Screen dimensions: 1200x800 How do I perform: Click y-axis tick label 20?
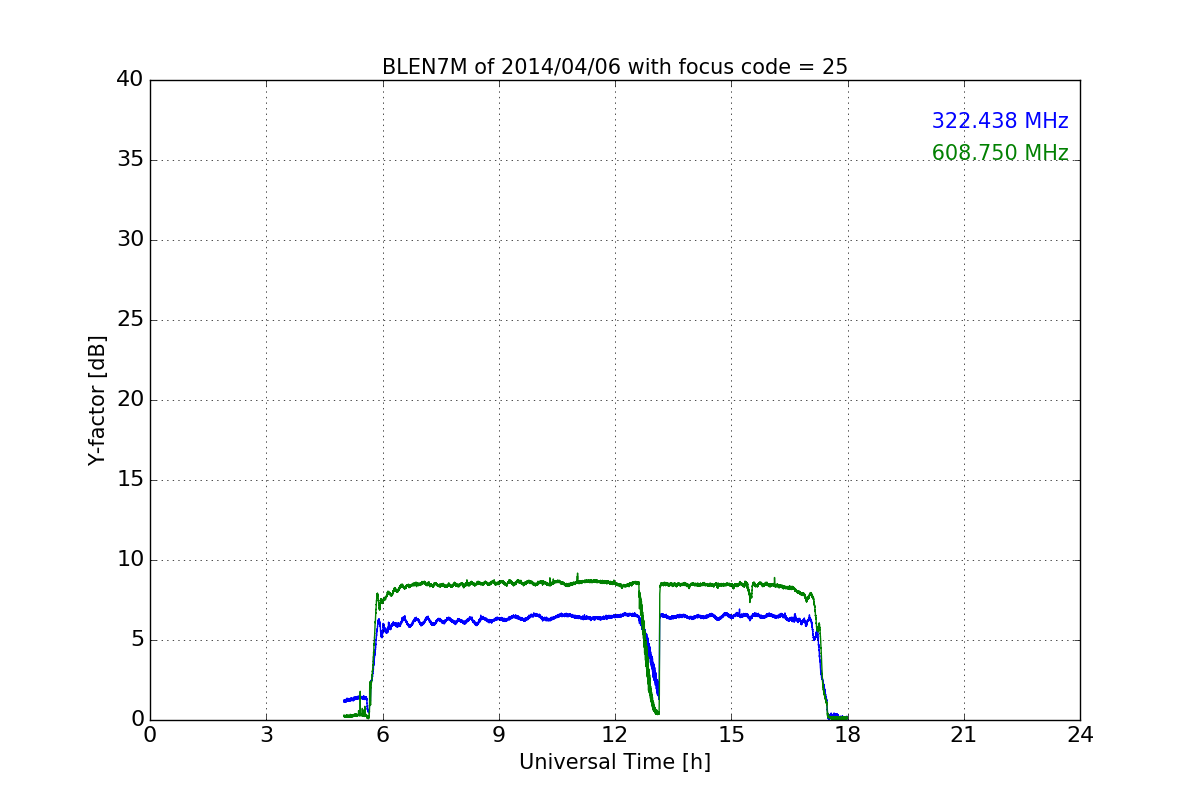tap(130, 400)
